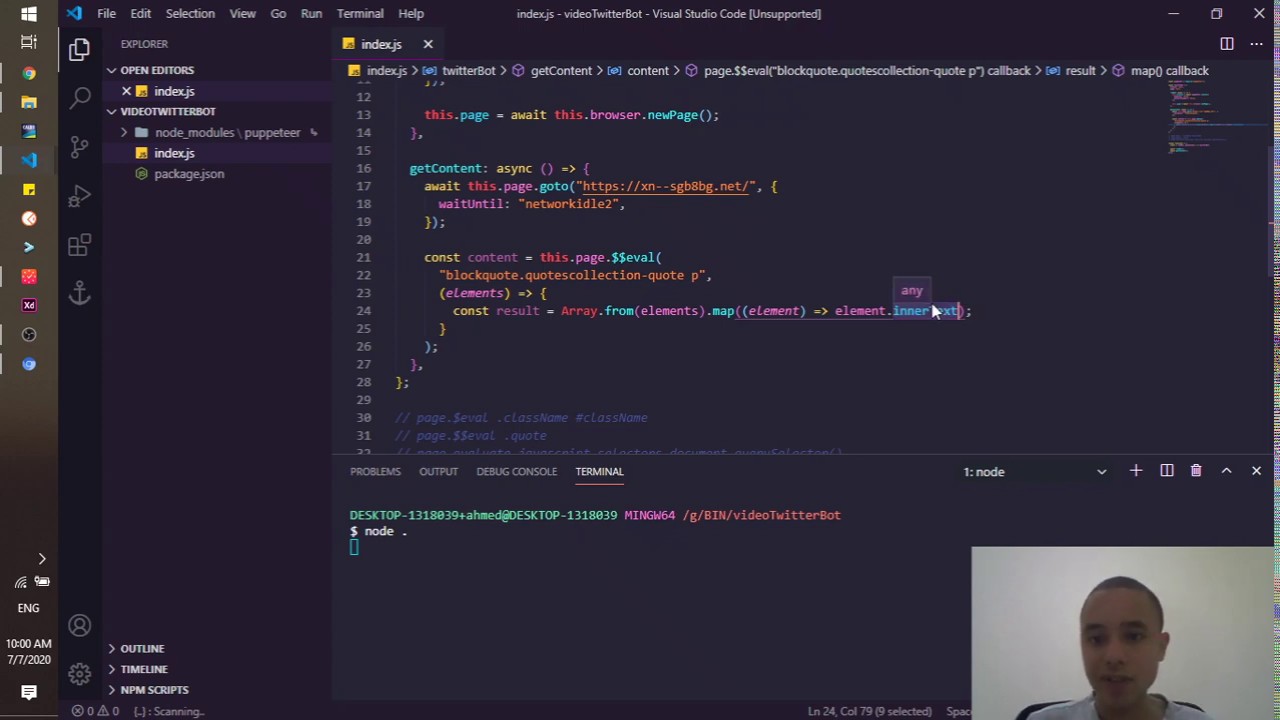Close index.js under Open Editors
The image size is (1280, 720).
point(127,91)
